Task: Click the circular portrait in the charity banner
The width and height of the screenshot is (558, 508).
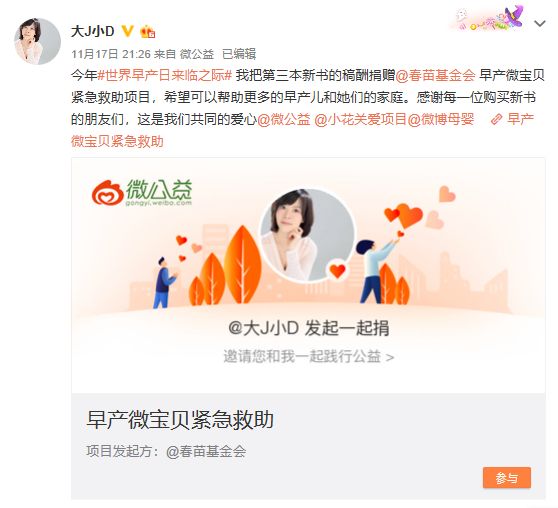Action: [308, 235]
